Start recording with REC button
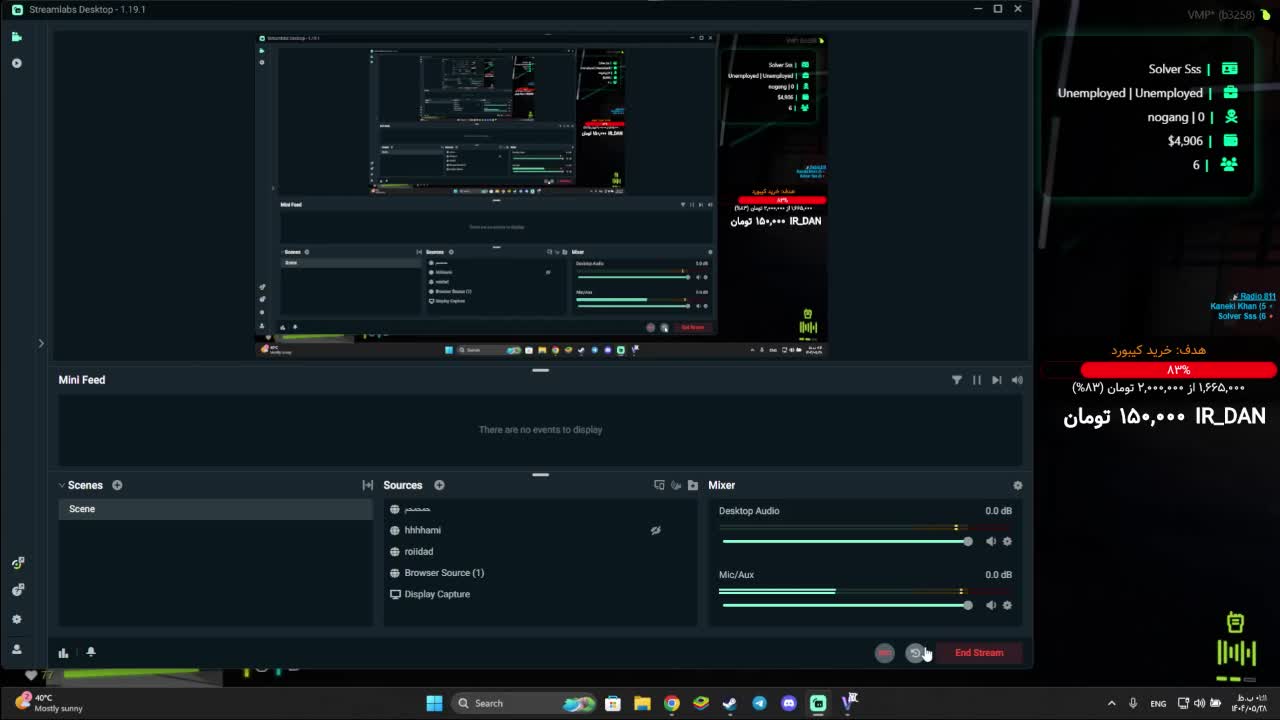The image size is (1280, 720). (884, 653)
